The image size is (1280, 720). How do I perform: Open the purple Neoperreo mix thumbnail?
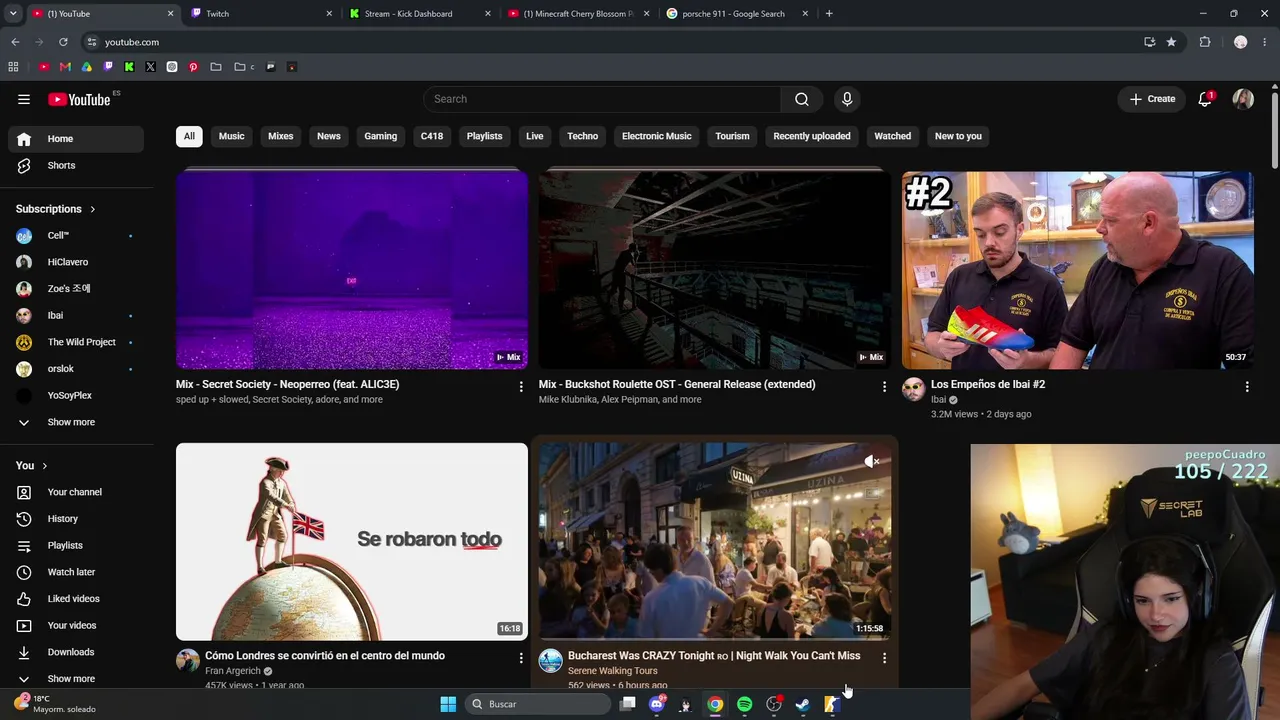click(352, 270)
